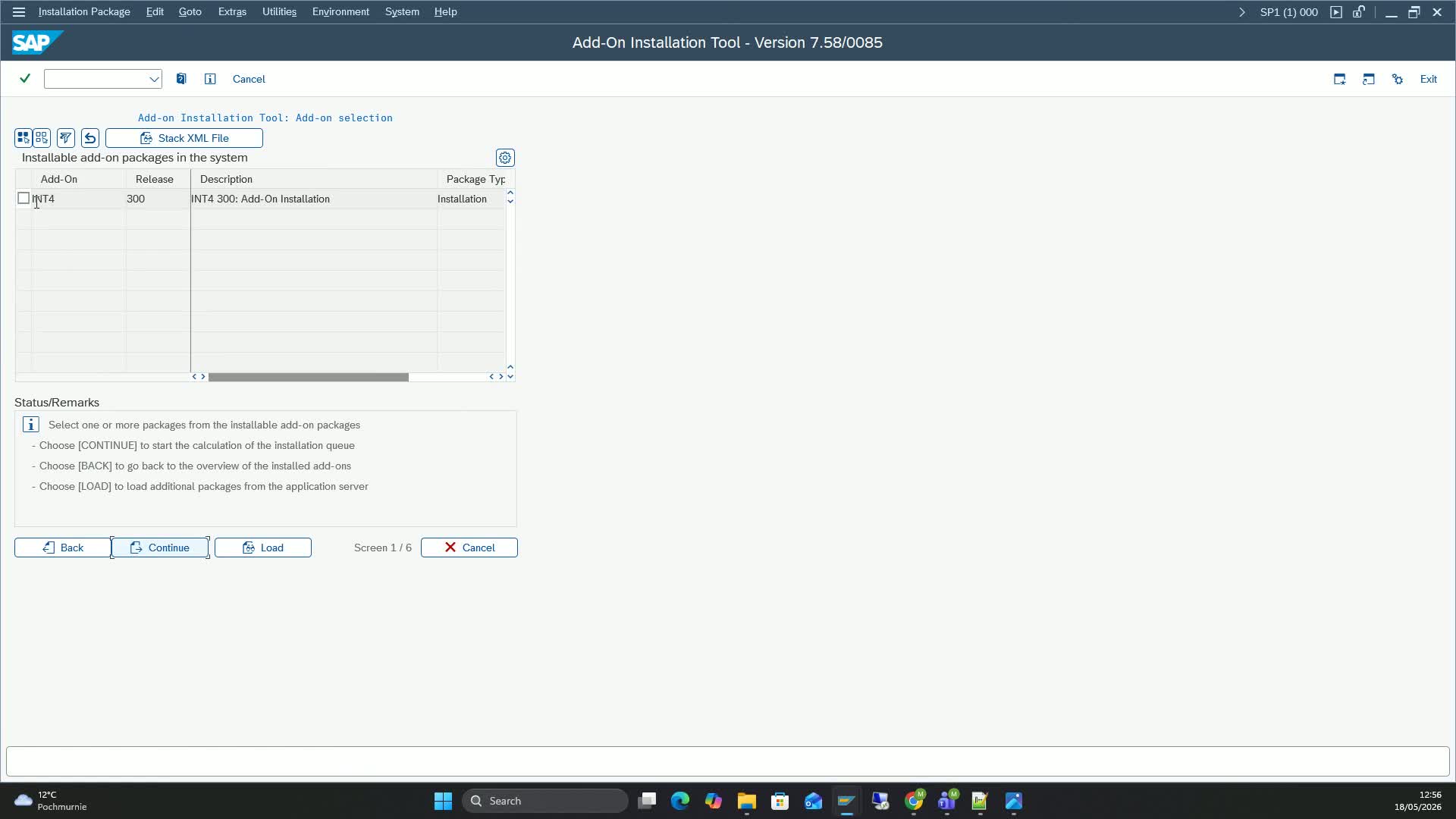
Task: Open Outlook from the taskbar
Action: 814,801
